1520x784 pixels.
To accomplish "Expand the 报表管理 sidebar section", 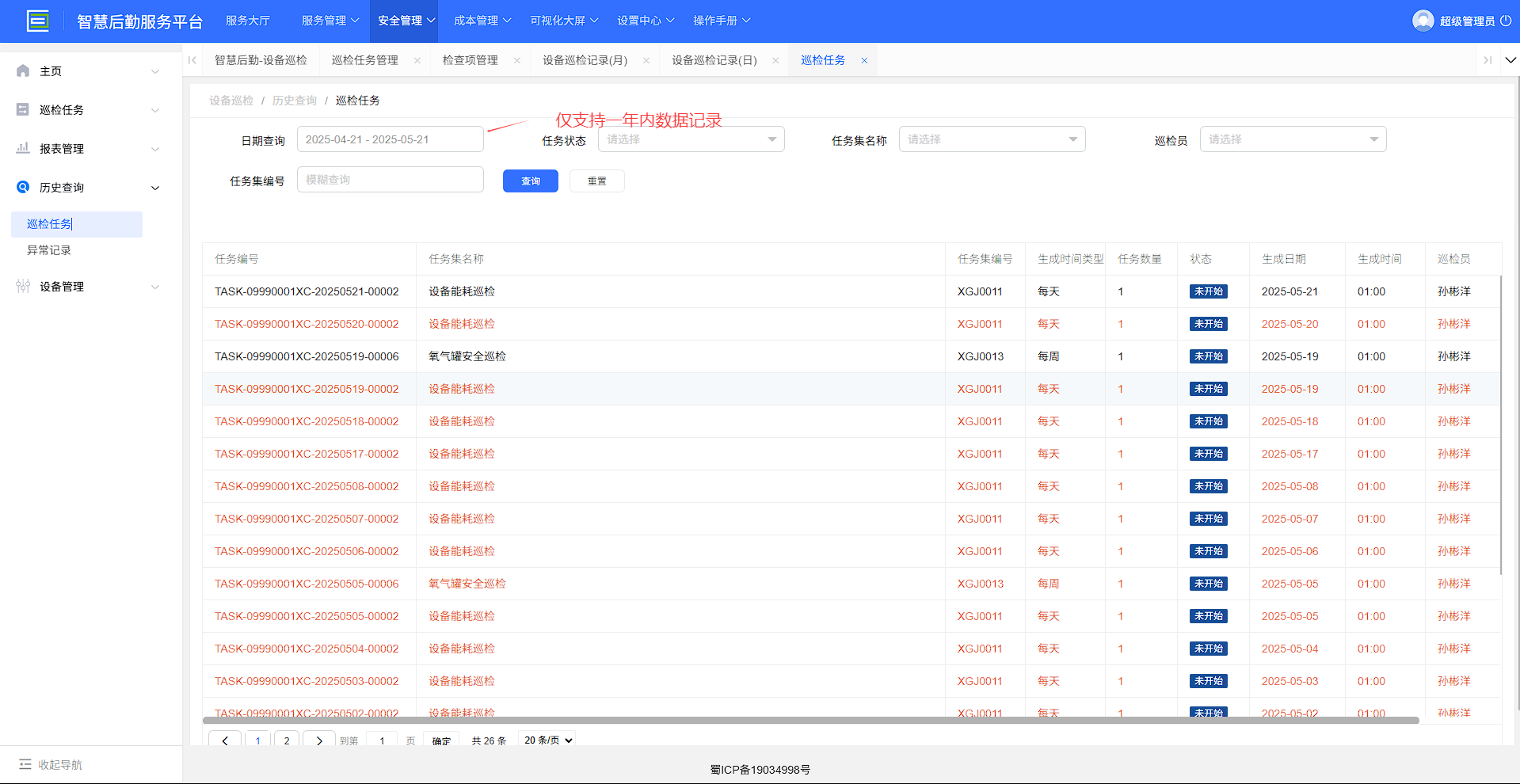I will pyautogui.click(x=155, y=149).
